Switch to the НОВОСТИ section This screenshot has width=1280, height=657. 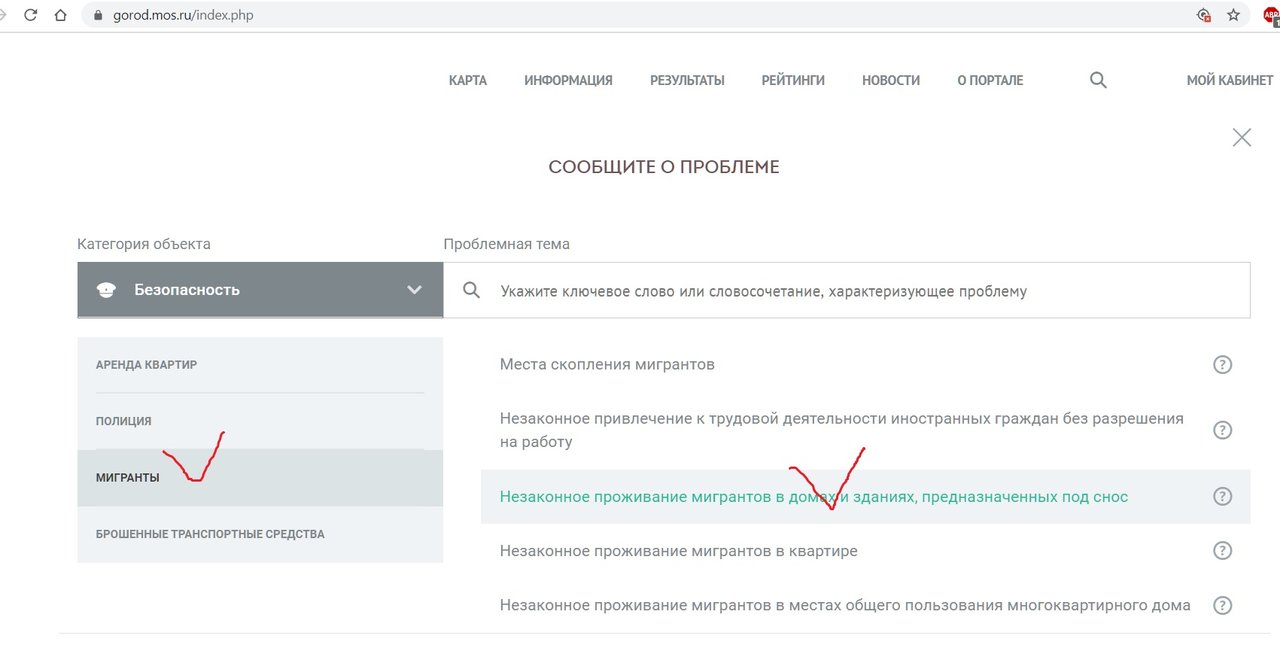pyautogui.click(x=890, y=80)
